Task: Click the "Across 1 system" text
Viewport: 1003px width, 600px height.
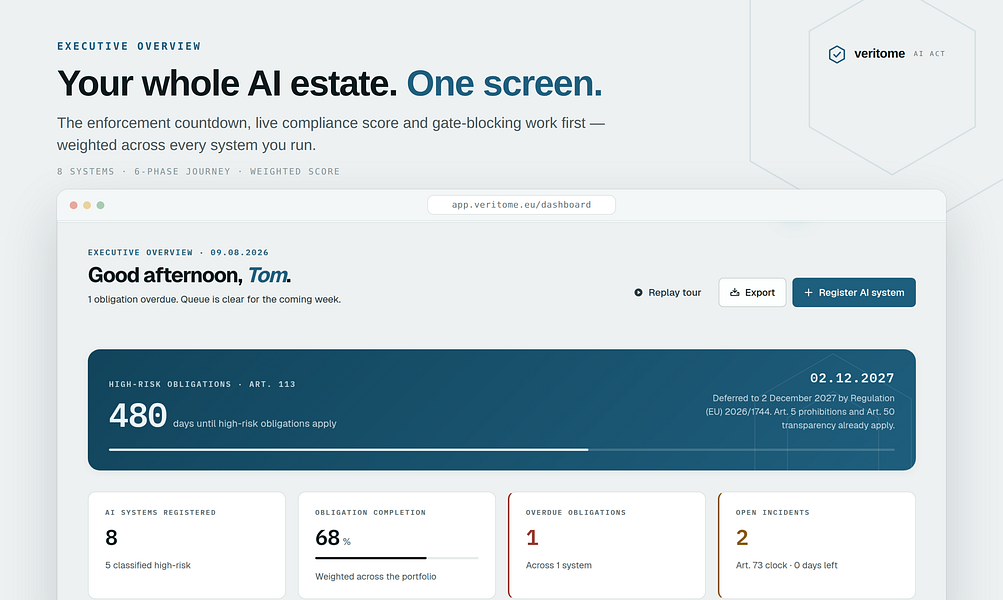Action: pyautogui.click(x=558, y=565)
